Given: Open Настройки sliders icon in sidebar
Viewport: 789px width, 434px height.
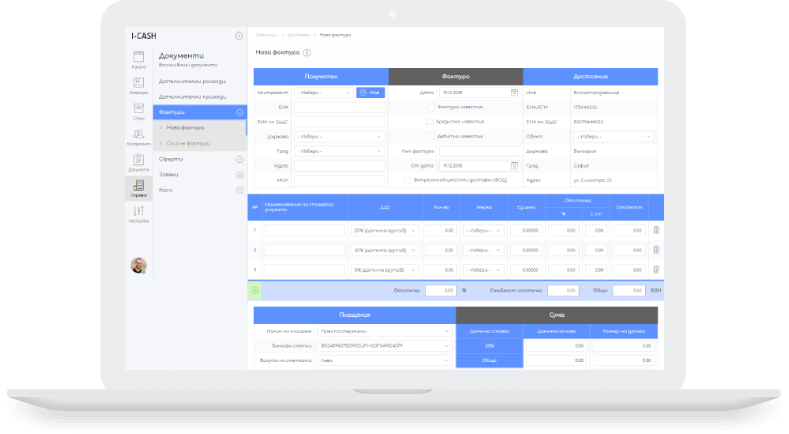Looking at the screenshot, I should click(139, 214).
